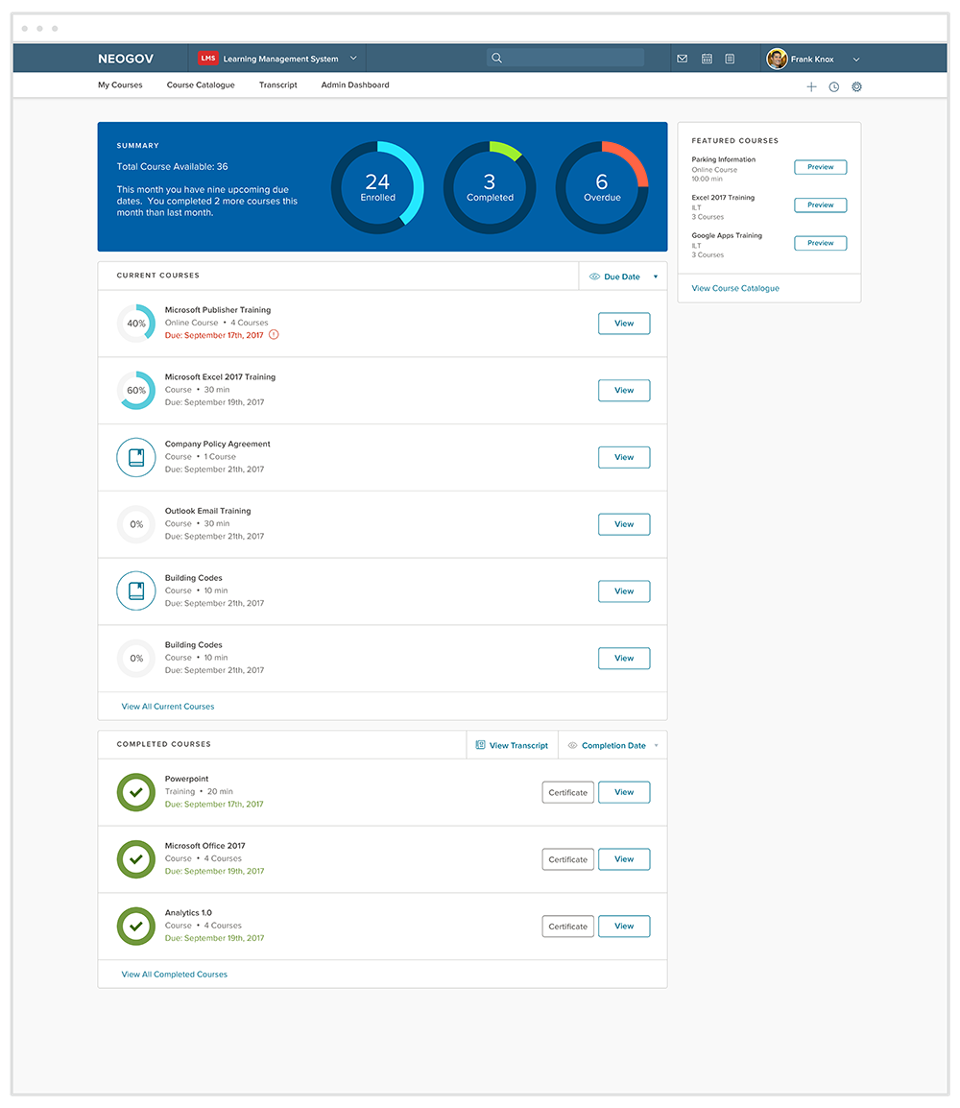Image resolution: width=960 pixels, height=1108 pixels.
Task: Open Course Catalogue tab
Action: [201, 85]
